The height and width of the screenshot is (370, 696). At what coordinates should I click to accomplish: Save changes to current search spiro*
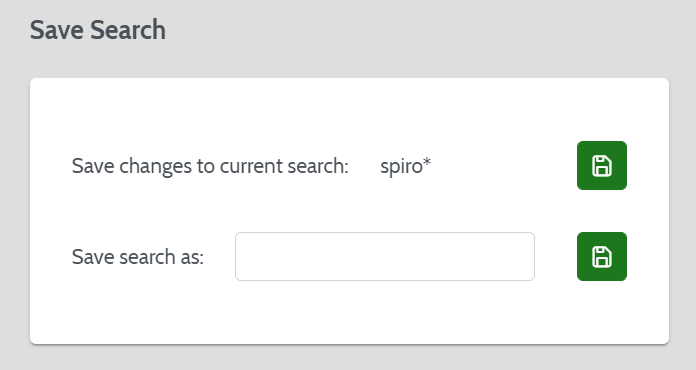(x=601, y=165)
